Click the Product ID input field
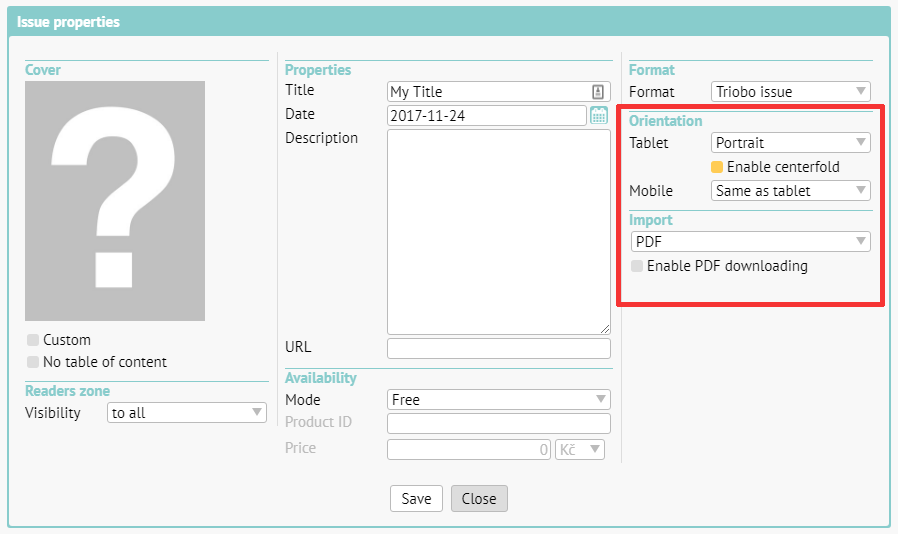The image size is (898, 534). pos(499,423)
